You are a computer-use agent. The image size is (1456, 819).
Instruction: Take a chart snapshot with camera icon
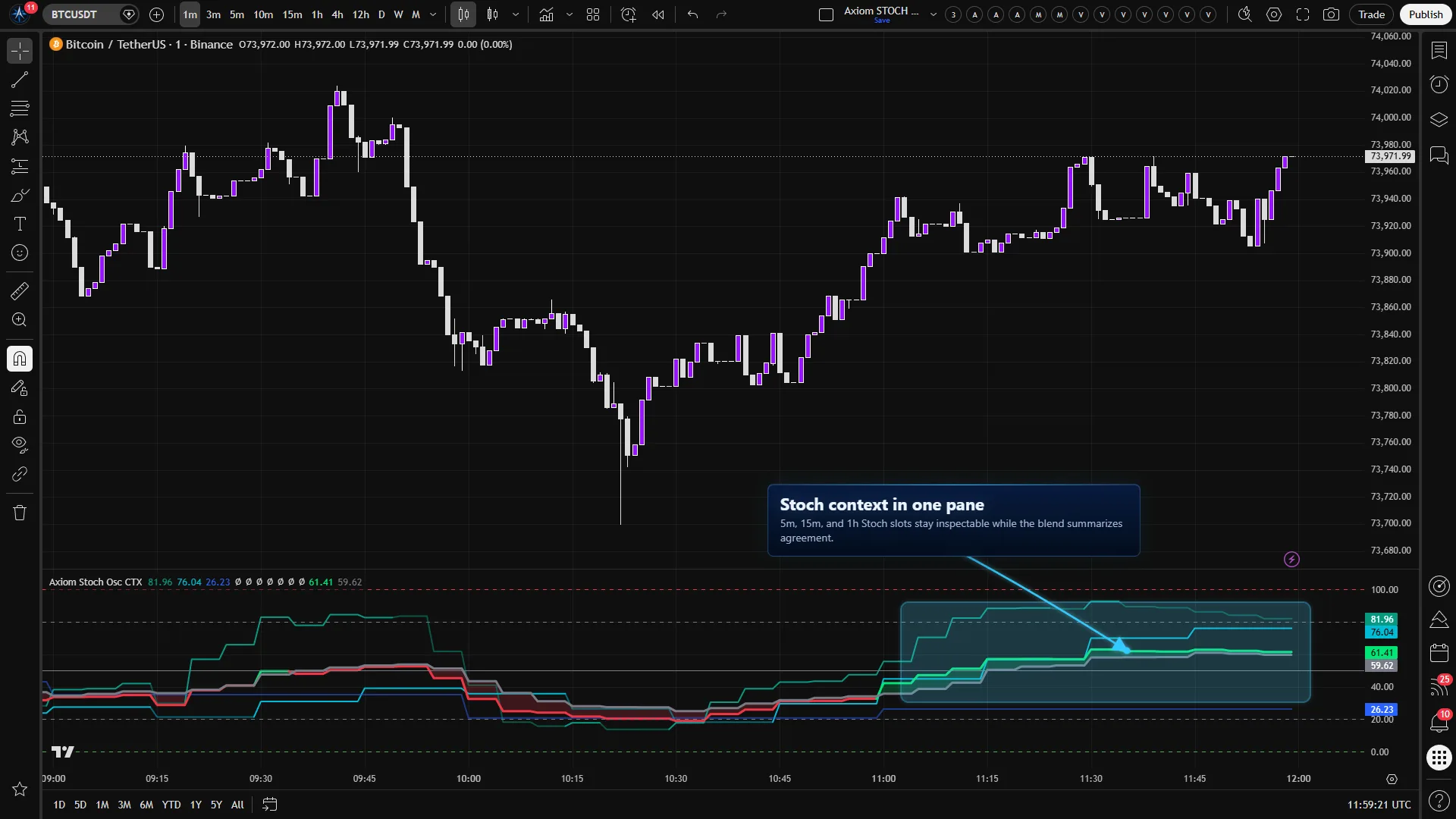[1331, 14]
